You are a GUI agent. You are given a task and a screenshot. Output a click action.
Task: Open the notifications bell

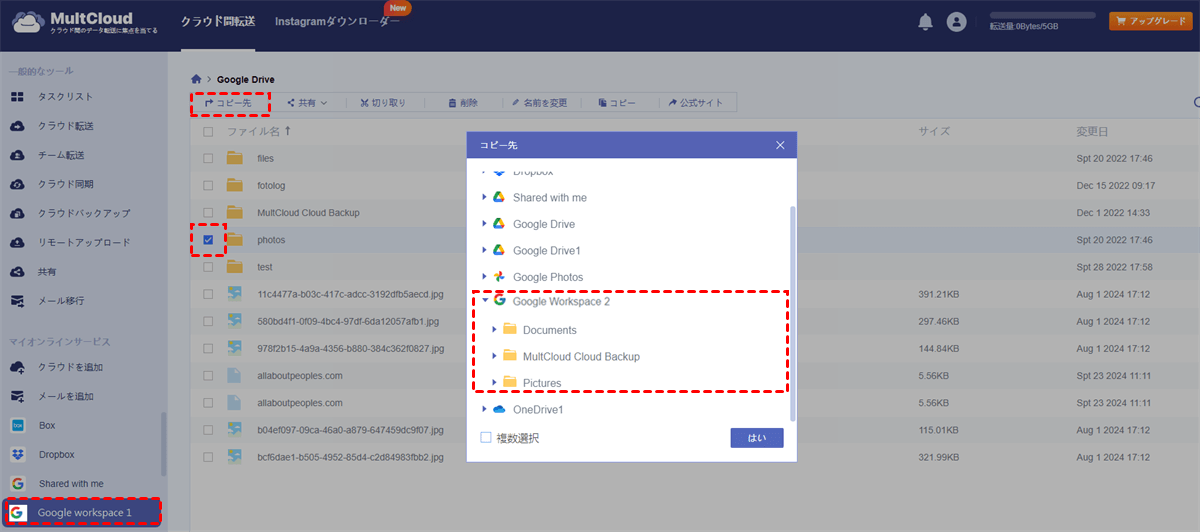925,21
